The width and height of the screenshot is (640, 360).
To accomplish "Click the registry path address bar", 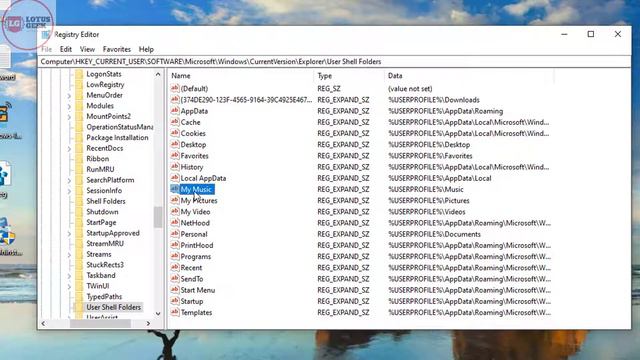I will tap(335, 62).
